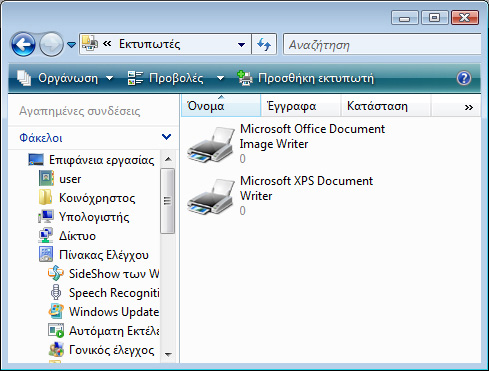Show more columns with » chevron
The image size is (489, 371).
469,107
